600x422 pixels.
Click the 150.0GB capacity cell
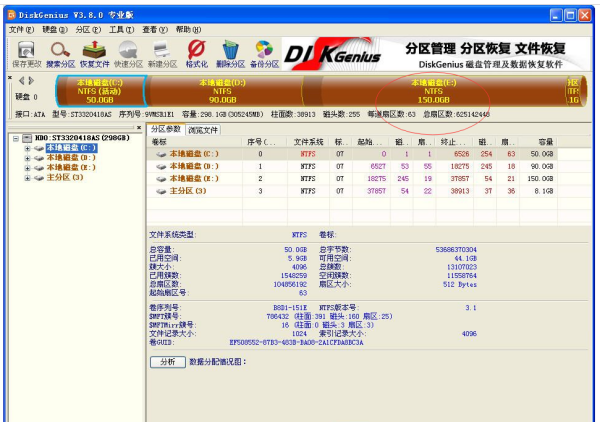[540, 179]
